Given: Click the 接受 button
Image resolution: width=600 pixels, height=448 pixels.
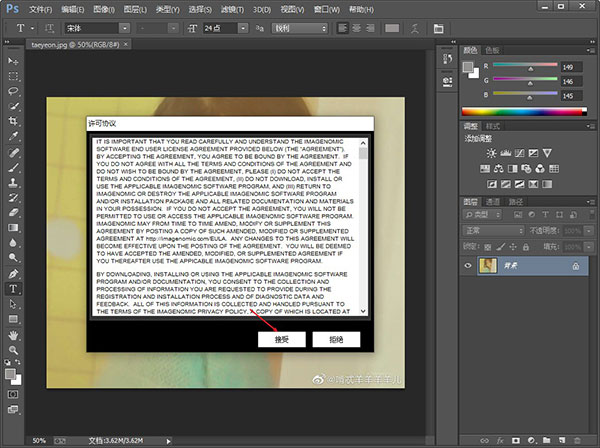Looking at the screenshot, I should (x=282, y=340).
